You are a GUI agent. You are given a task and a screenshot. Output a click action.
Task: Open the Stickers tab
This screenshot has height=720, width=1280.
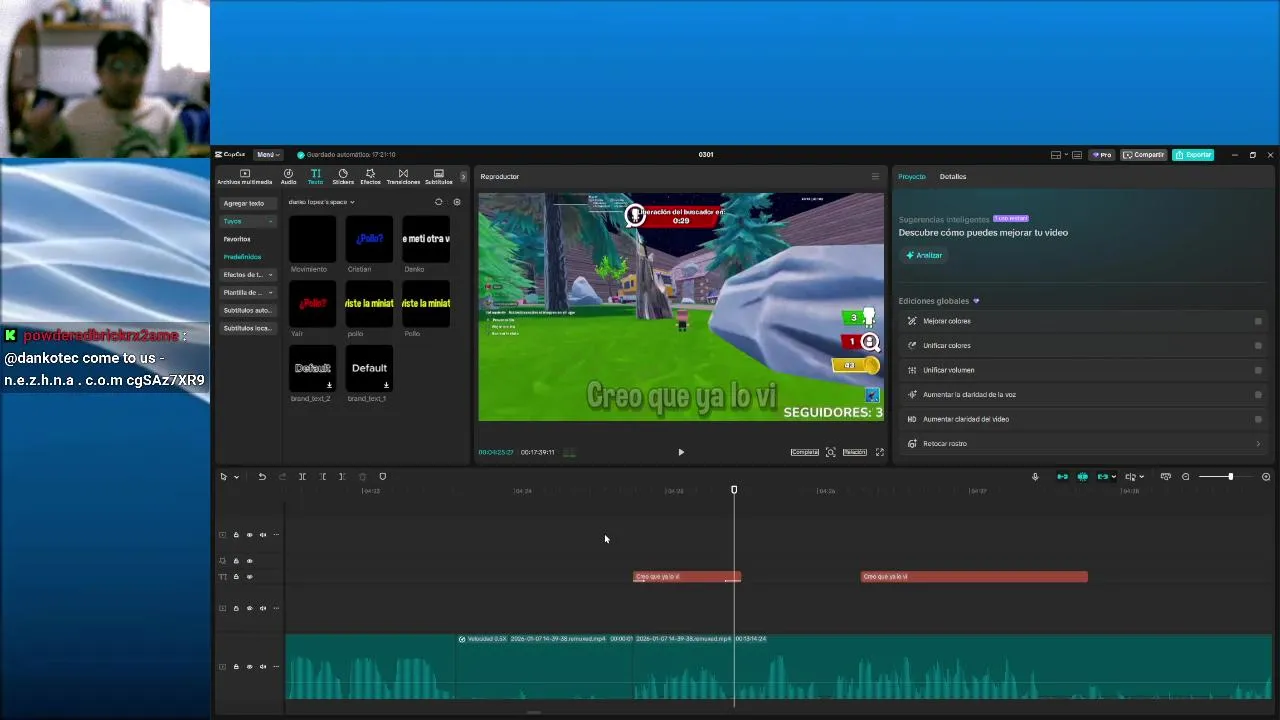(343, 177)
